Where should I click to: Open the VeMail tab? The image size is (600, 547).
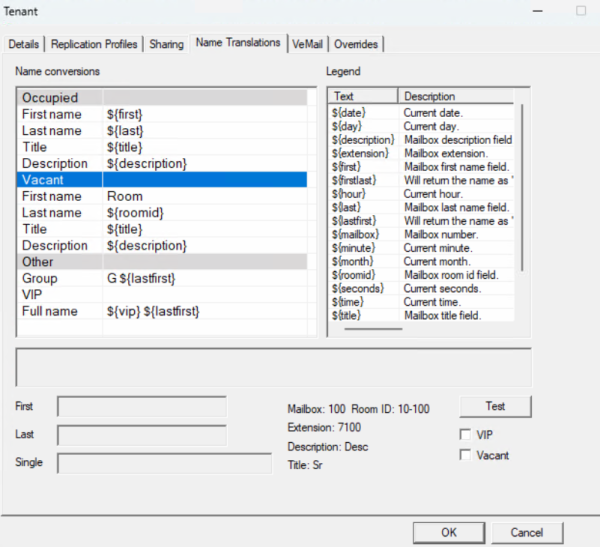coord(307,44)
